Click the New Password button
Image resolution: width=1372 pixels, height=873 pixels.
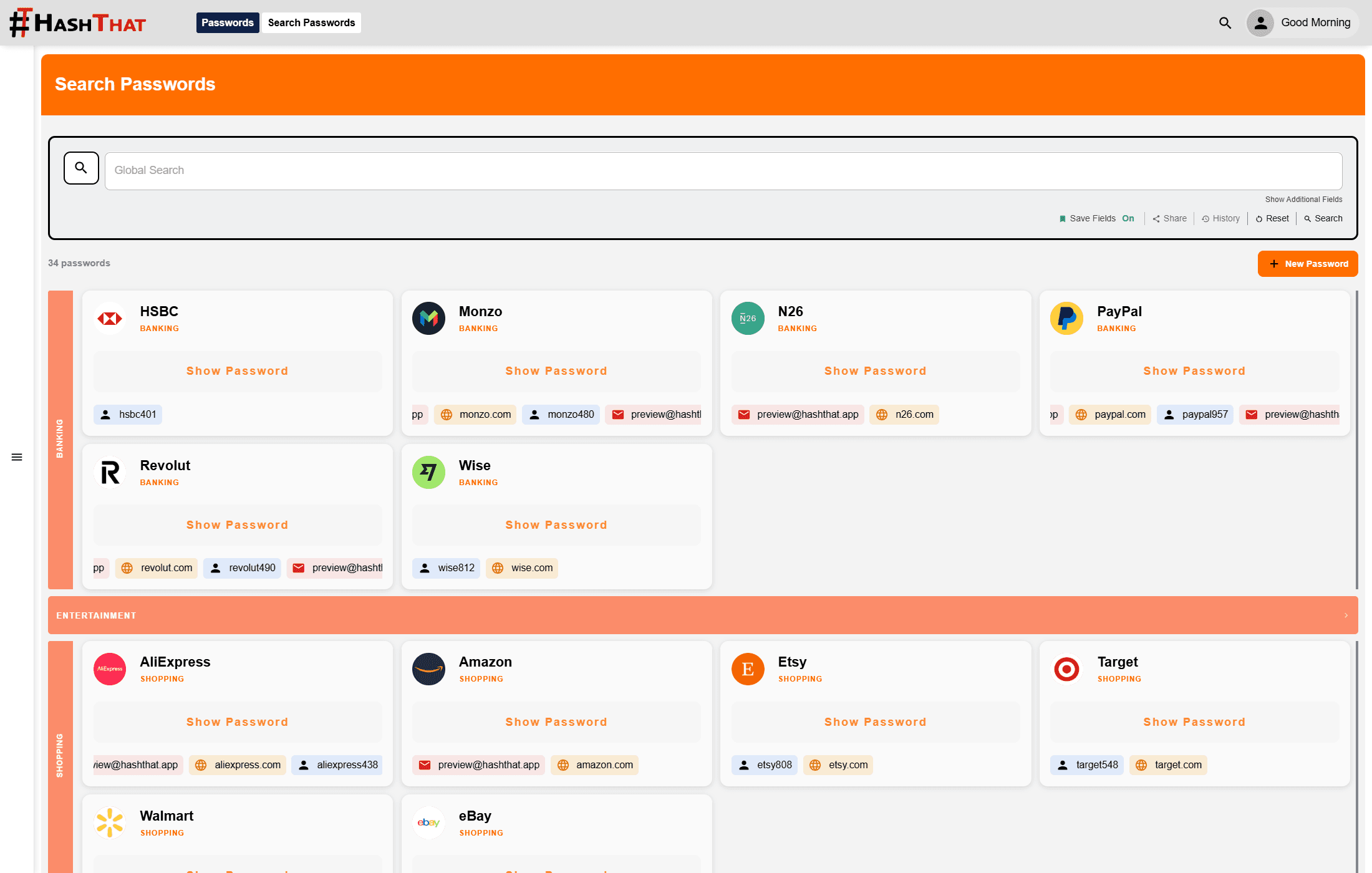pyautogui.click(x=1308, y=264)
